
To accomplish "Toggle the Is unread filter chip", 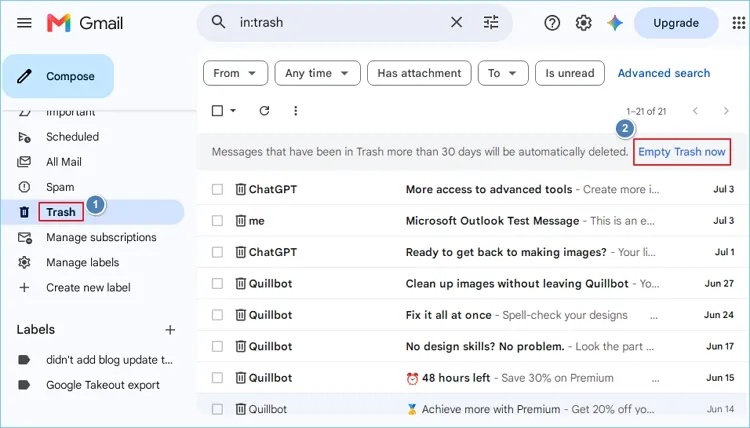I will (570, 73).
